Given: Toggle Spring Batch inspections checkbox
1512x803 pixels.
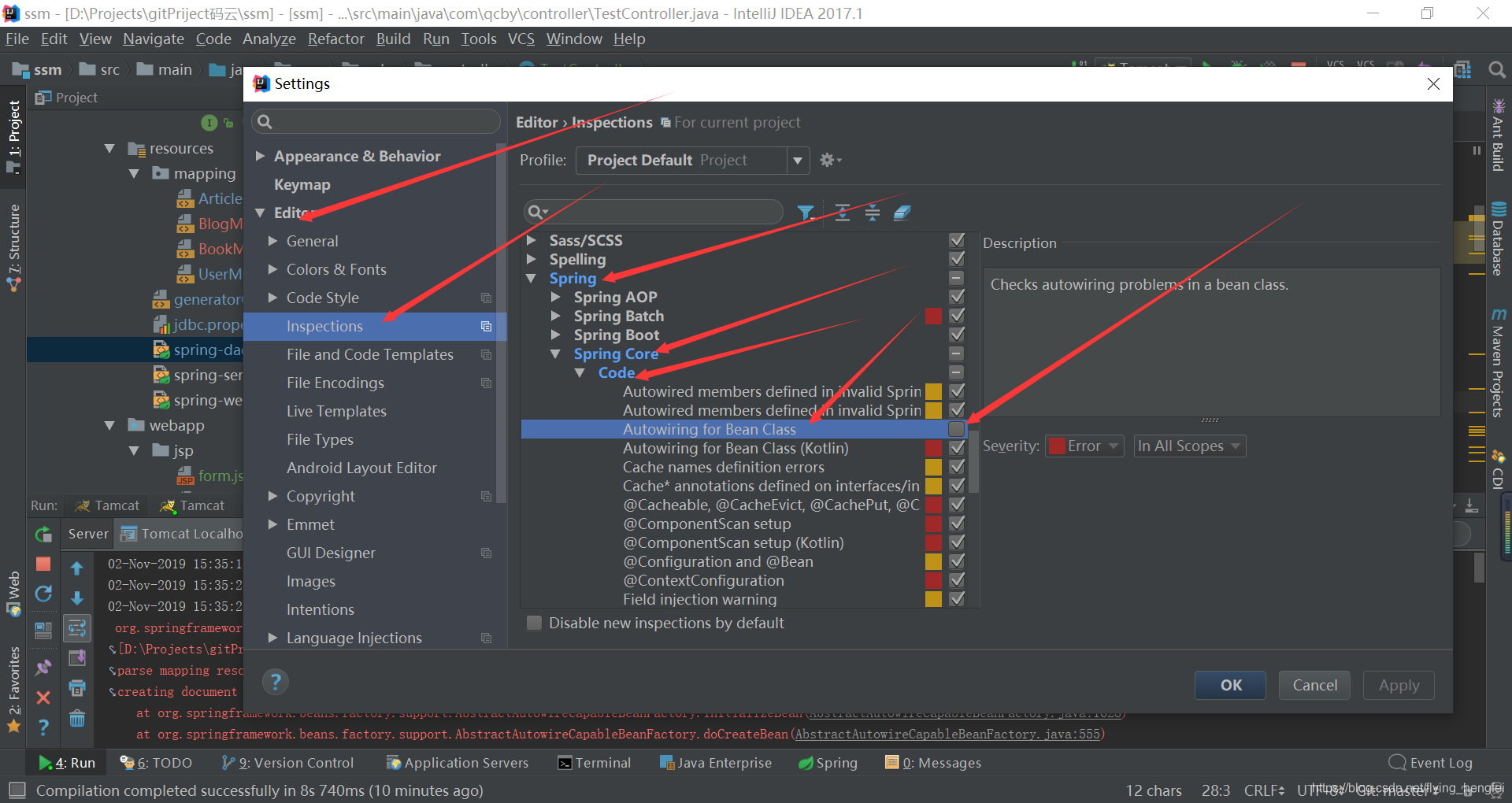Looking at the screenshot, I should click(957, 316).
